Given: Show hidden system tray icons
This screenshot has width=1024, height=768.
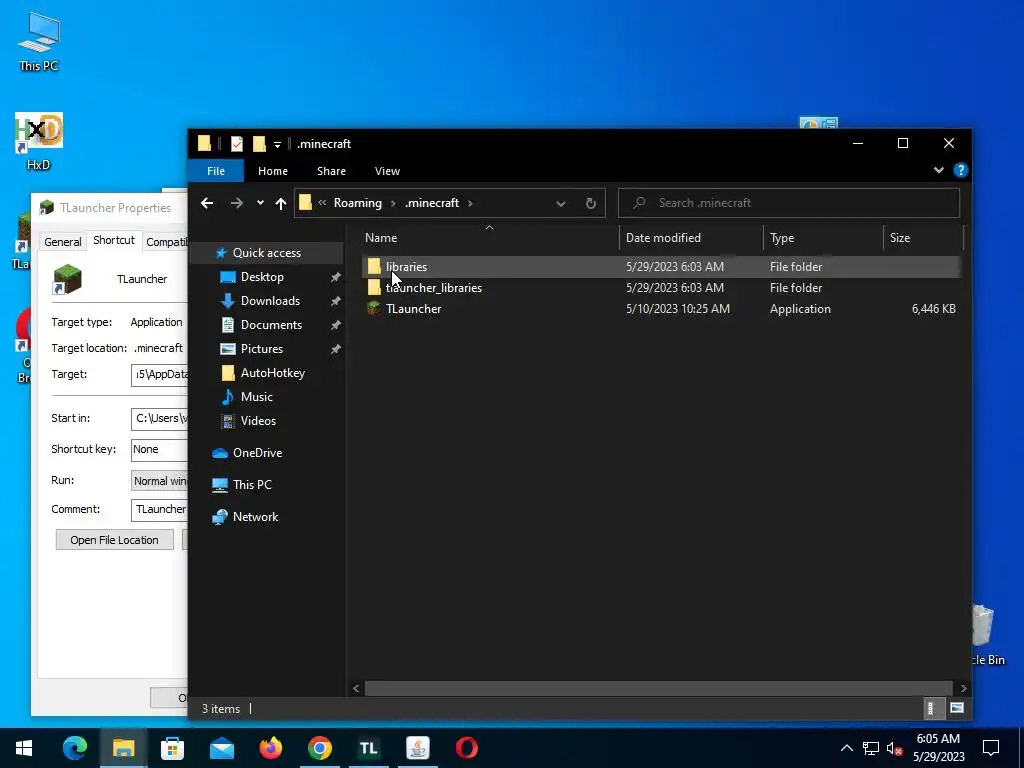Looking at the screenshot, I should click(846, 748).
